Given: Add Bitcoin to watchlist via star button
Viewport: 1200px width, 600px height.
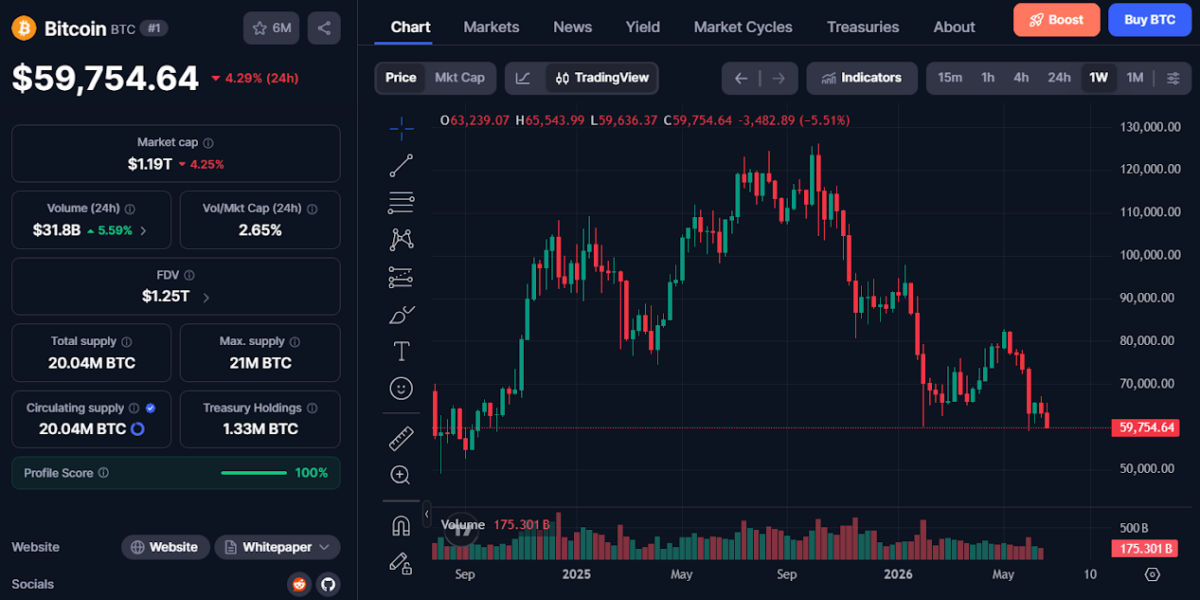Looking at the screenshot, I should pyautogui.click(x=271, y=28).
